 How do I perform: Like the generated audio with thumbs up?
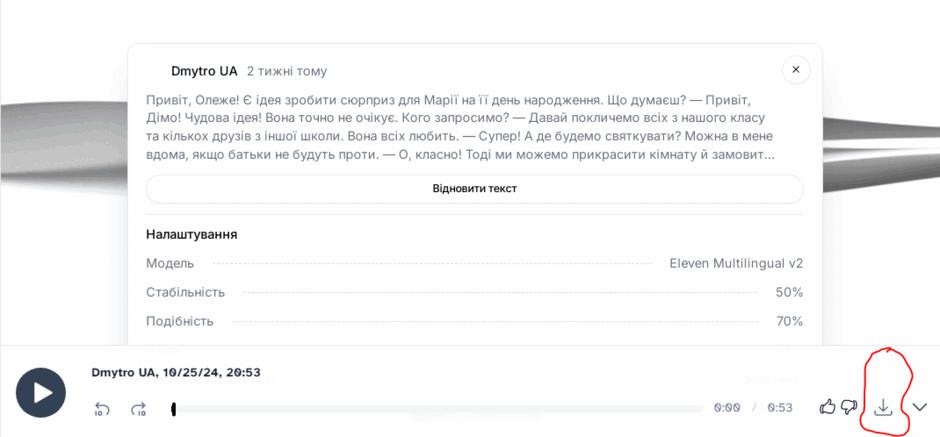tap(828, 406)
